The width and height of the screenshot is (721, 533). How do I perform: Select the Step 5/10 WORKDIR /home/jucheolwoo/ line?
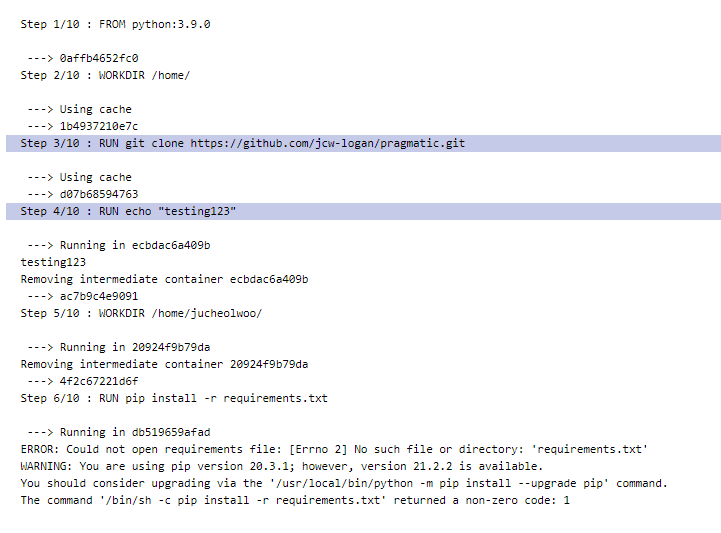(141, 313)
